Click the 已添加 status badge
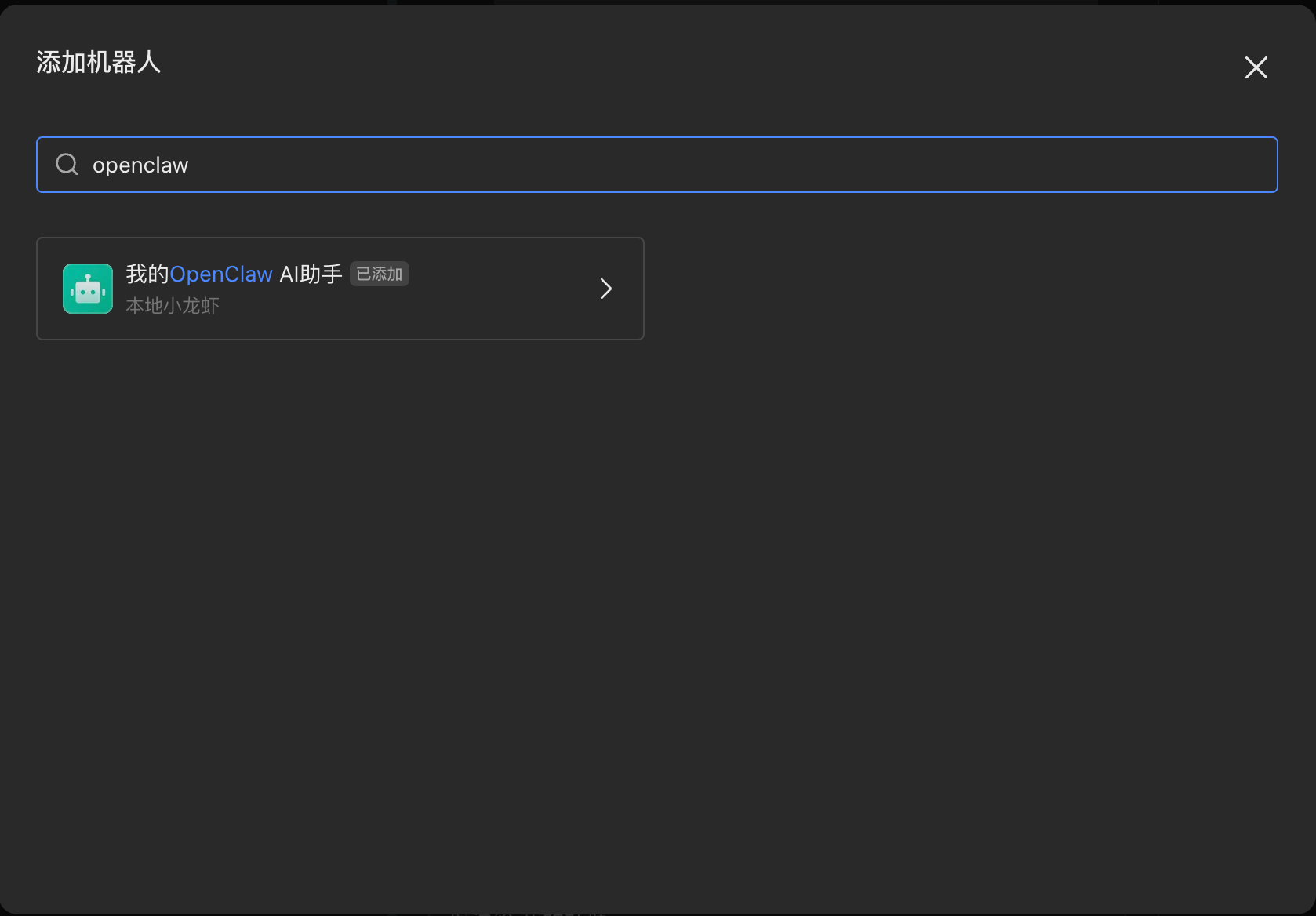 (380, 274)
